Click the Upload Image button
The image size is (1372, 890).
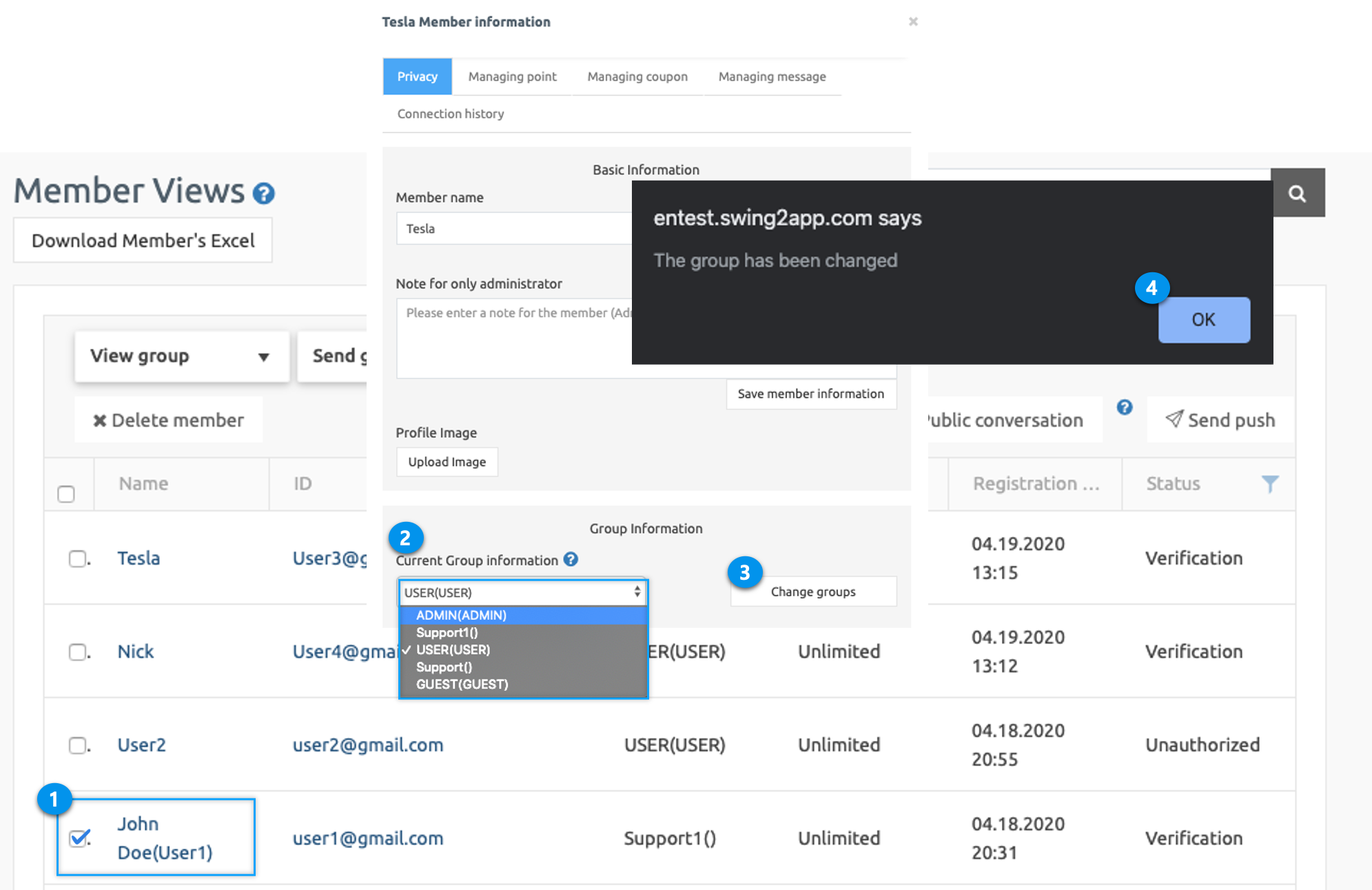click(x=447, y=462)
